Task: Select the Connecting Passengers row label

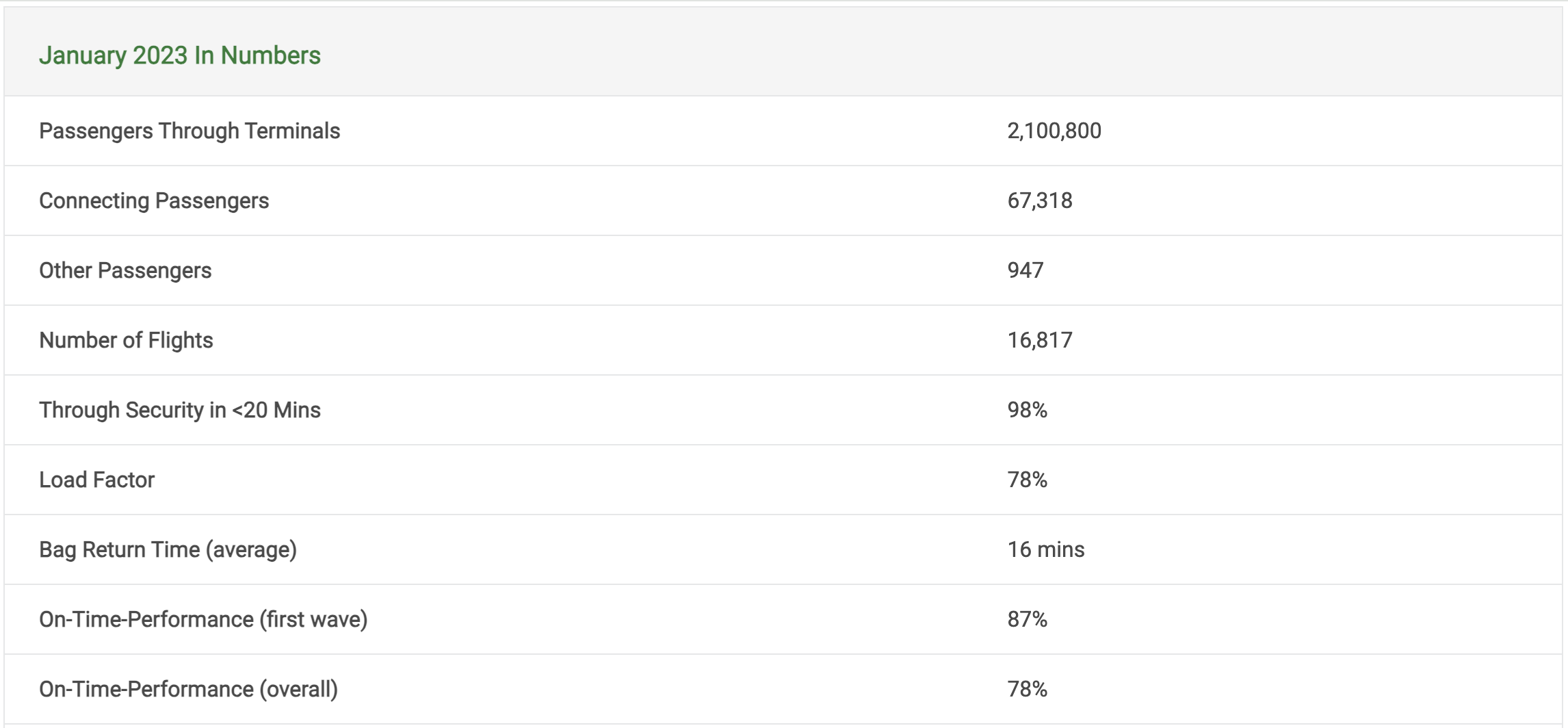Action: pos(154,200)
